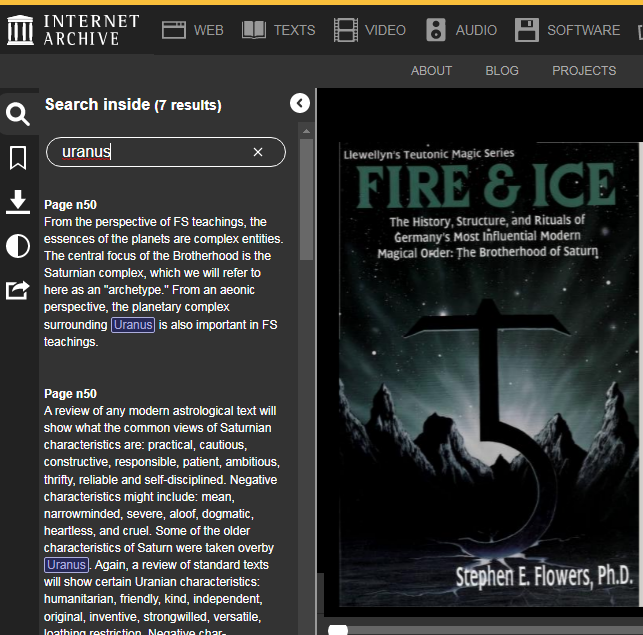Select the search magnifier sidebar icon
This screenshot has width=643, height=635.
[18, 114]
